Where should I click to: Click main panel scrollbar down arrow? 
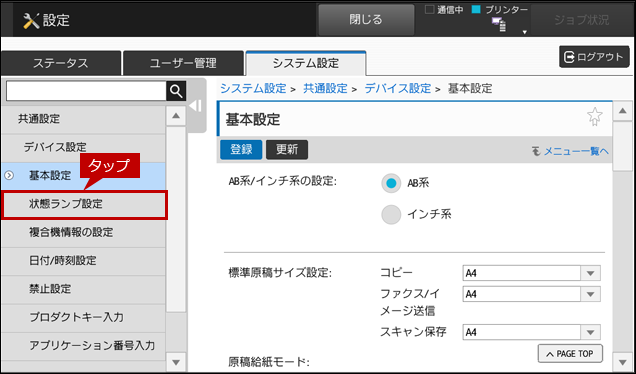tap(622, 362)
